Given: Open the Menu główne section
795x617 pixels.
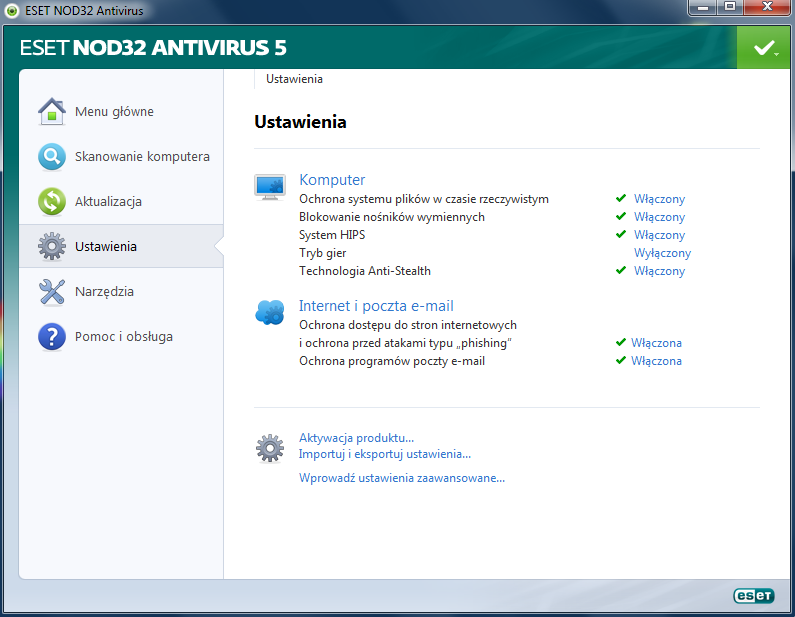Looking at the screenshot, I should (x=114, y=112).
